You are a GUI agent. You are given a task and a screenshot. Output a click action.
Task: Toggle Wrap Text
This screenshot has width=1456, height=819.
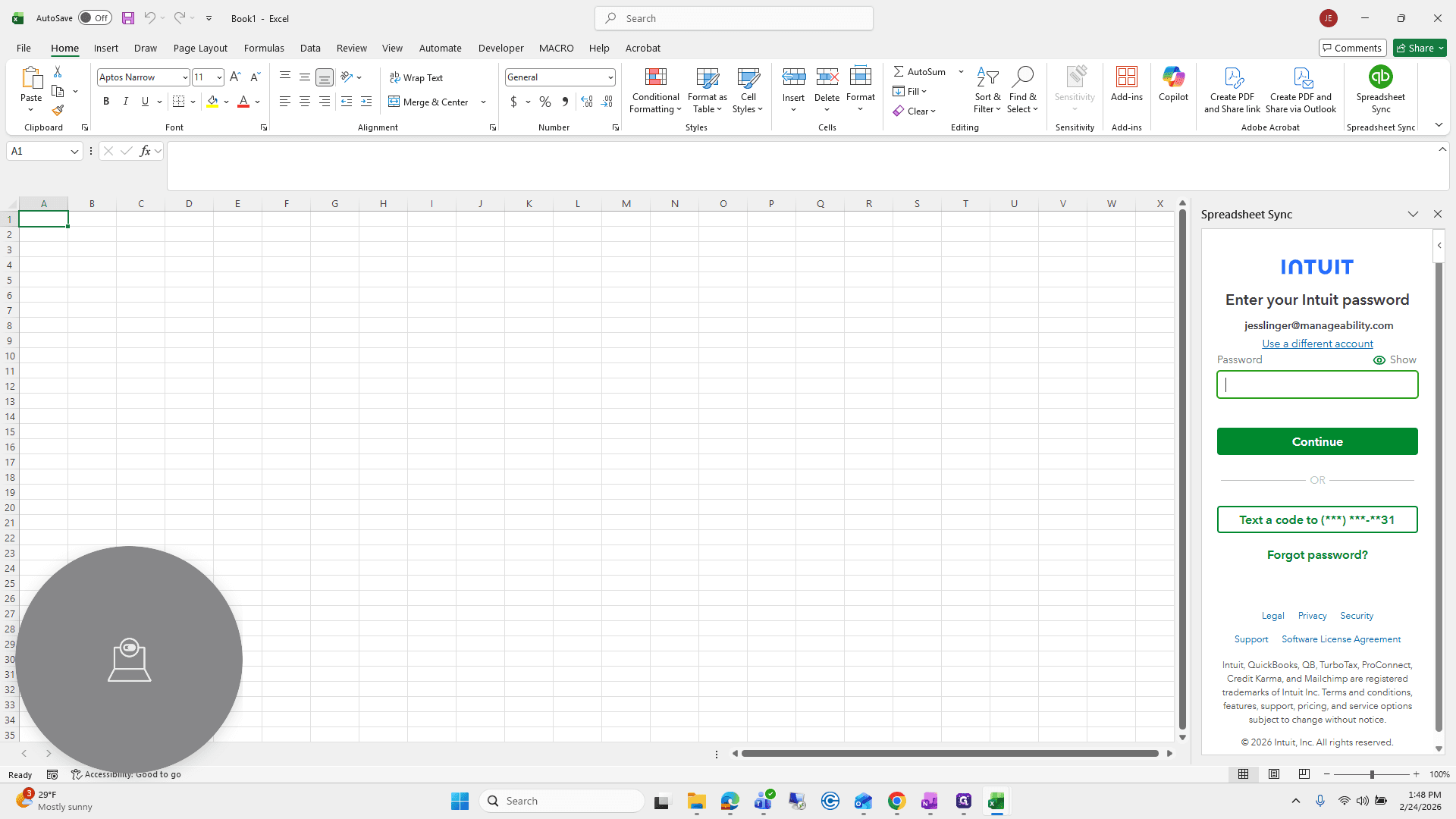416,77
